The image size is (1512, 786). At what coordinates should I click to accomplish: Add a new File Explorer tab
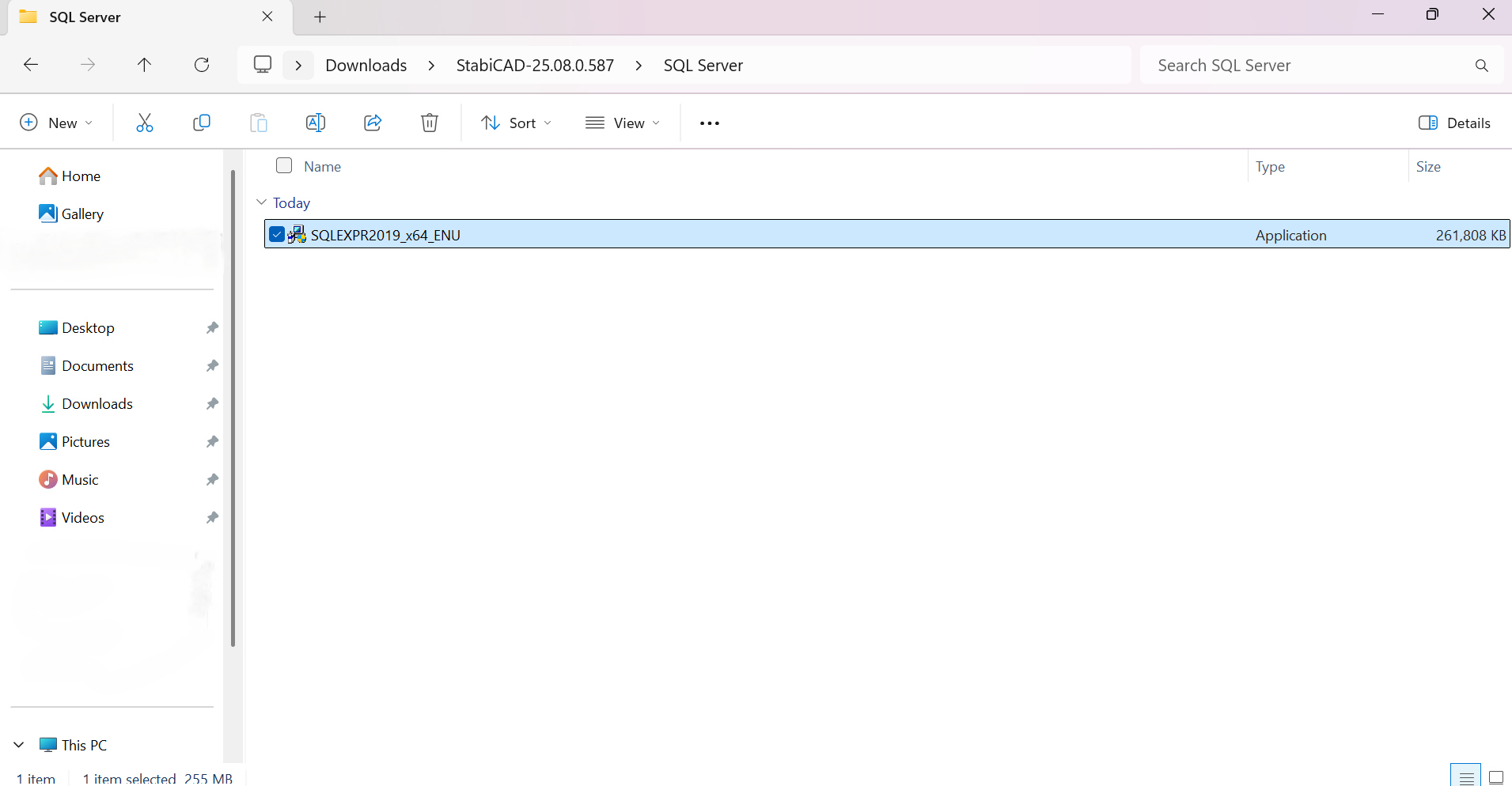point(320,17)
